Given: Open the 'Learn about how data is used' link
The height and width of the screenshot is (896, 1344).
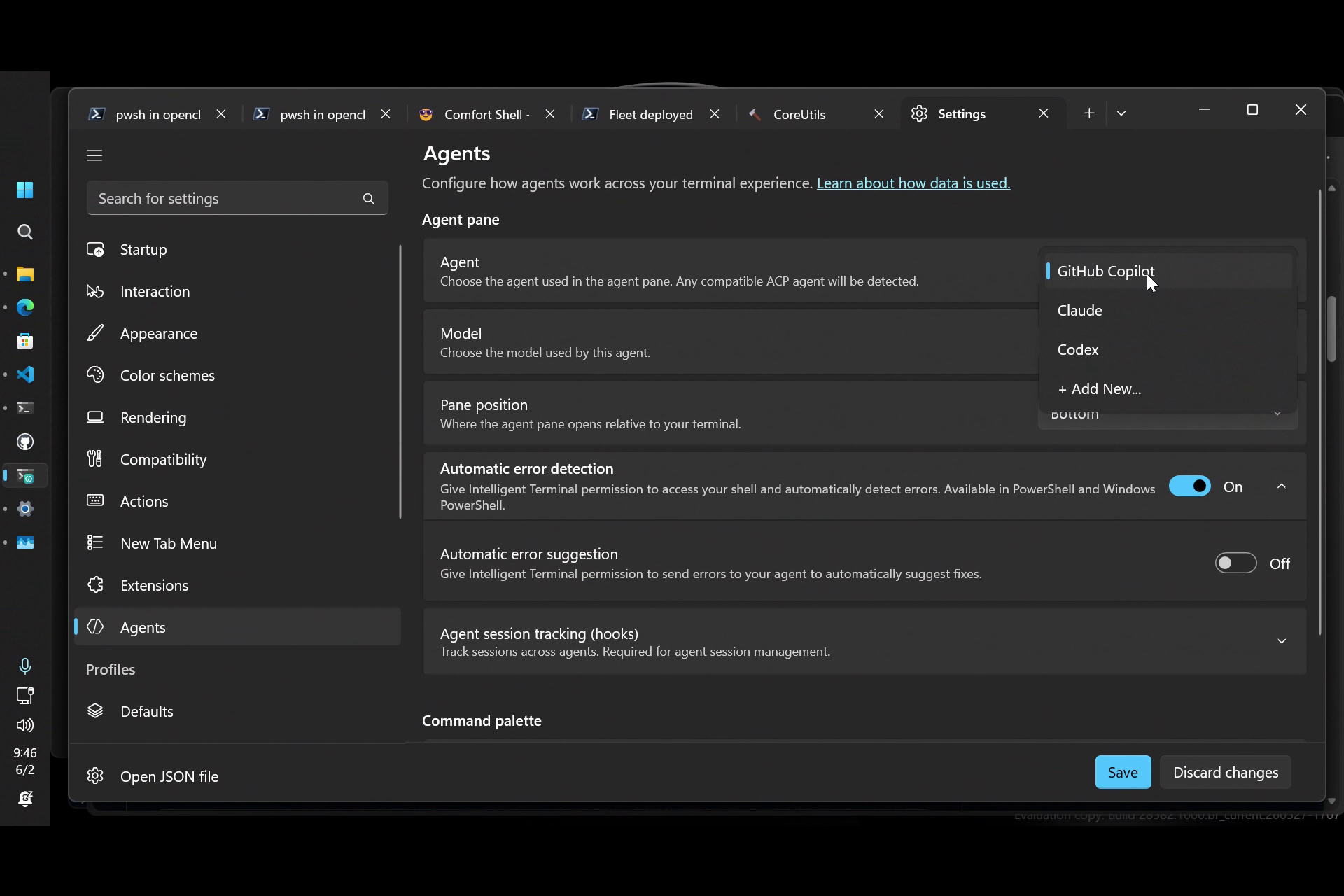Looking at the screenshot, I should pyautogui.click(x=913, y=183).
